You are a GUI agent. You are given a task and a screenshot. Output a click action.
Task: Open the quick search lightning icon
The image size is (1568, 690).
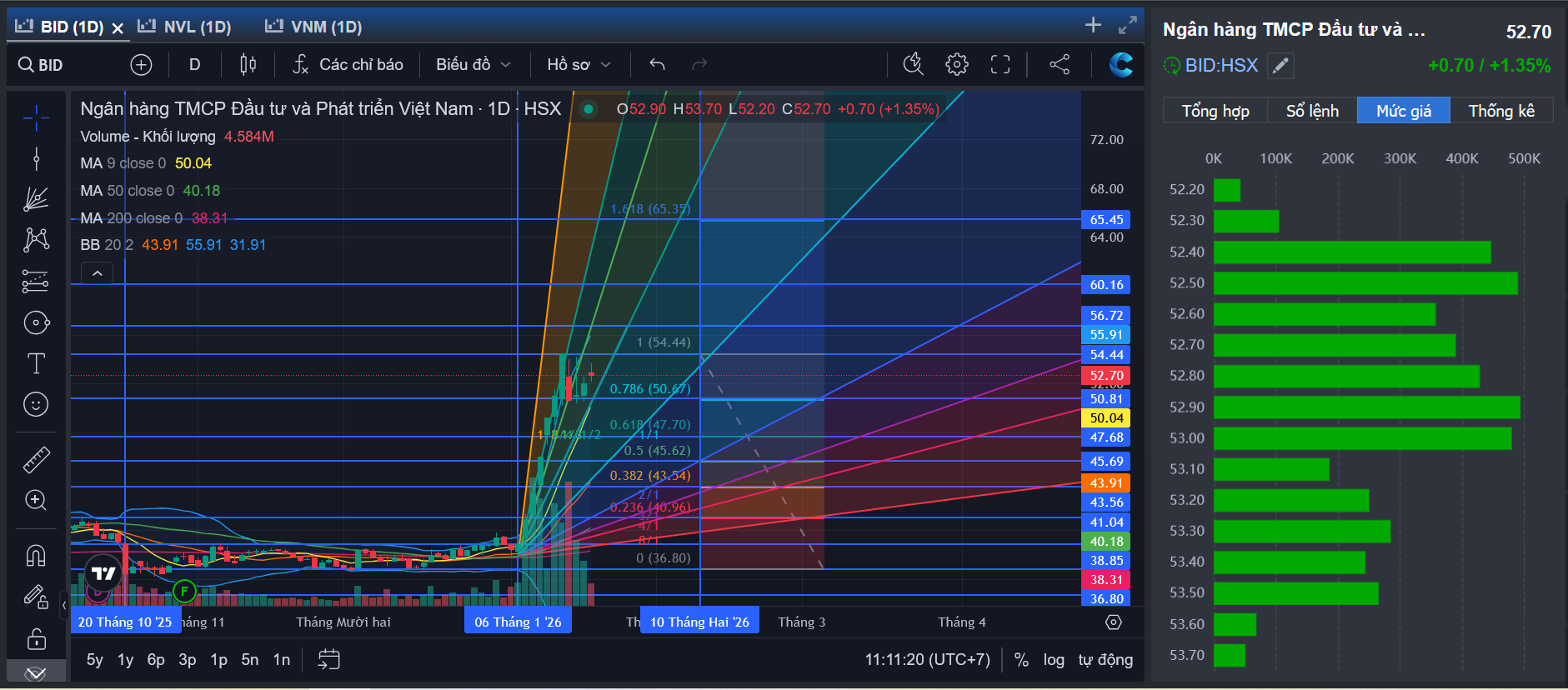tap(914, 65)
